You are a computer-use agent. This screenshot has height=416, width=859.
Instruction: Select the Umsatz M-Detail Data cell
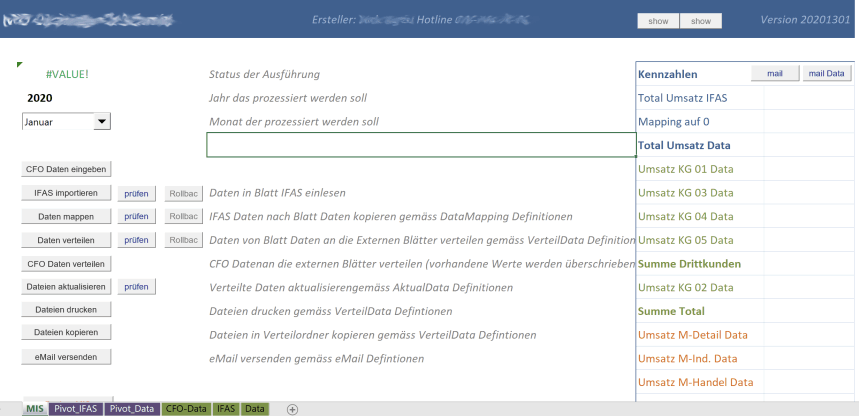tap(700, 334)
